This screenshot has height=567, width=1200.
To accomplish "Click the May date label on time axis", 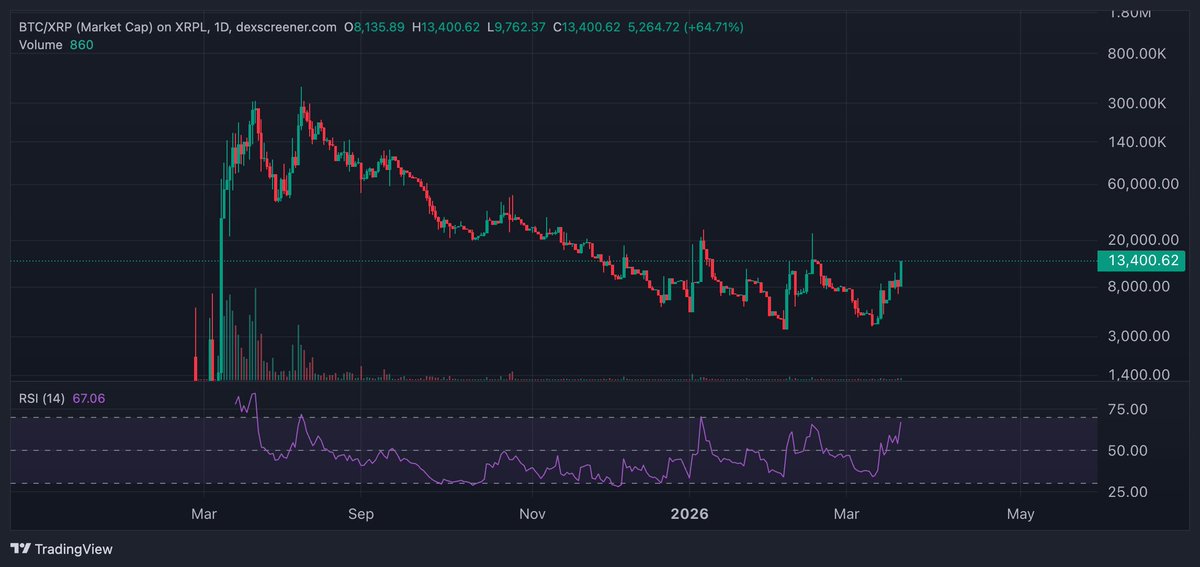I will click(x=1020, y=514).
